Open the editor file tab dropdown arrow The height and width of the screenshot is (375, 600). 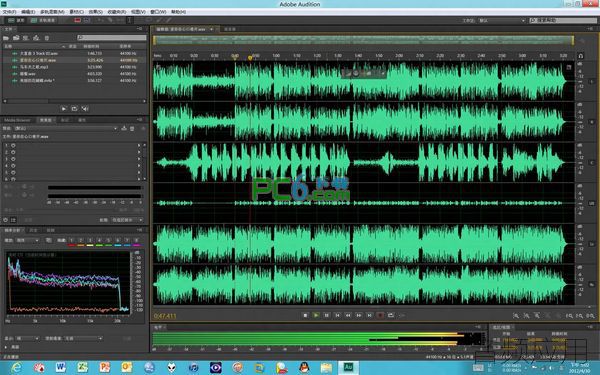[x=211, y=29]
